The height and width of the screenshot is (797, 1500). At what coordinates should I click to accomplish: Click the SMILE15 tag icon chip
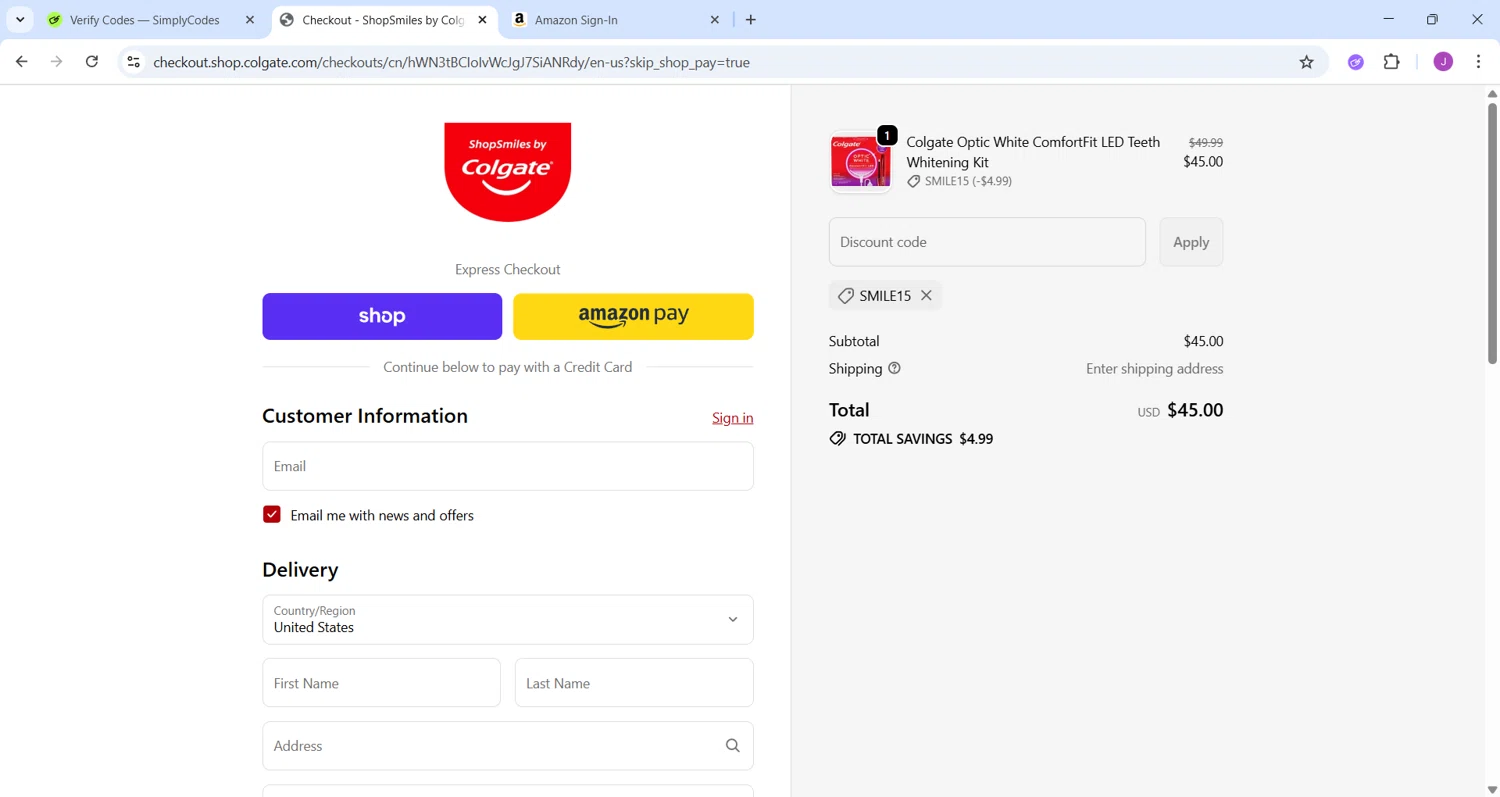point(846,296)
